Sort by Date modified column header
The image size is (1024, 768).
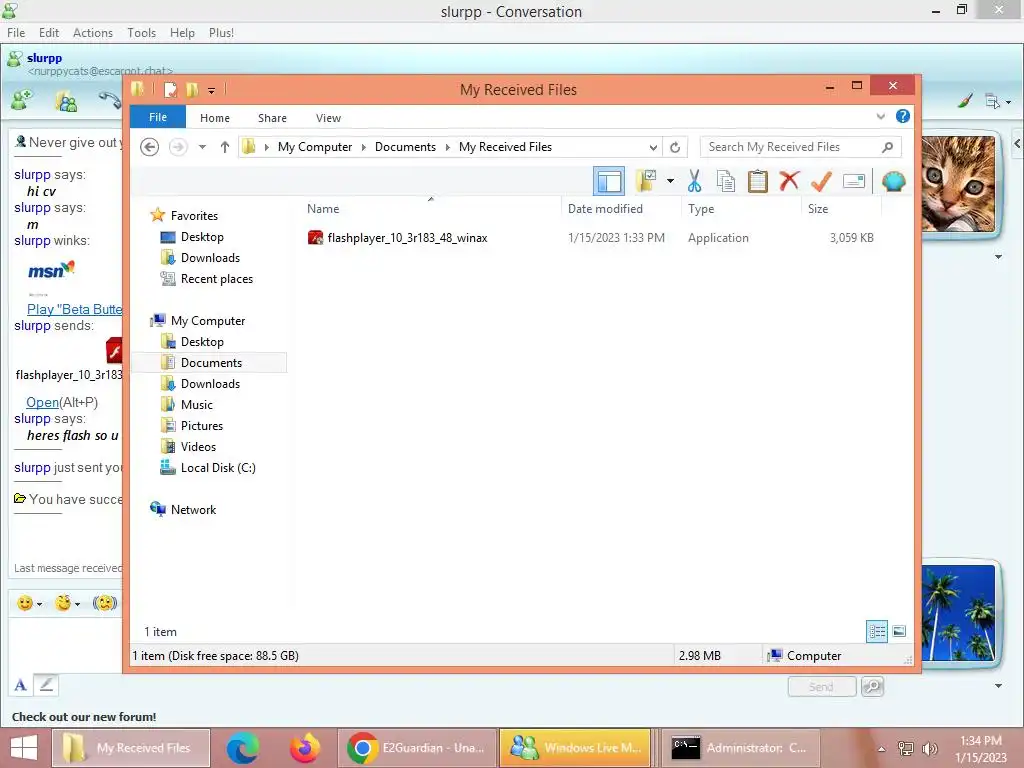tap(605, 209)
